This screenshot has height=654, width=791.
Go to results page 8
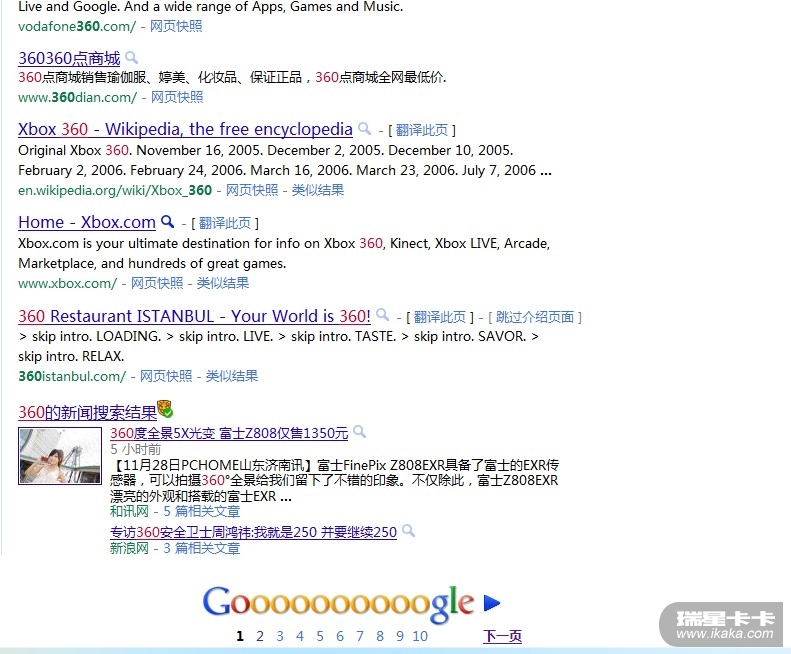click(x=380, y=636)
